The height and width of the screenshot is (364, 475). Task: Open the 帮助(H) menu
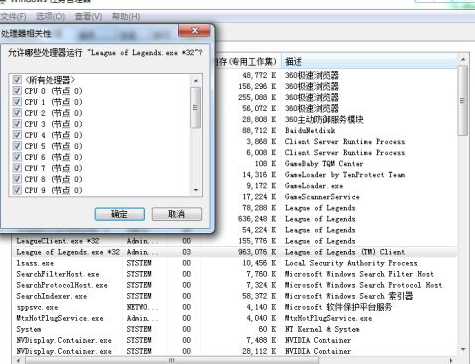coord(126,16)
